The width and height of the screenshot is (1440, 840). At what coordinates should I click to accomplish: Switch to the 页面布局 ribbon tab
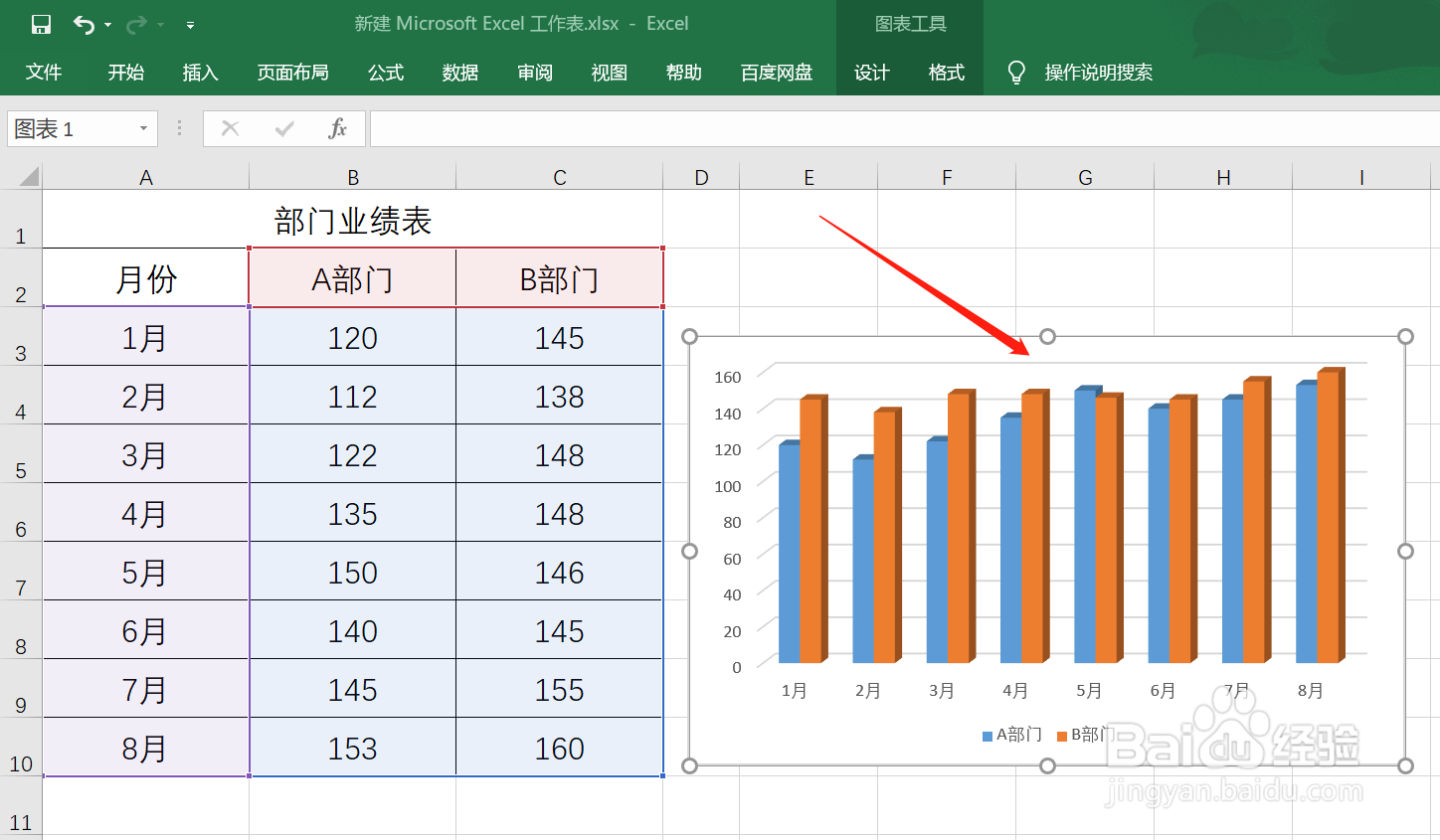click(293, 73)
